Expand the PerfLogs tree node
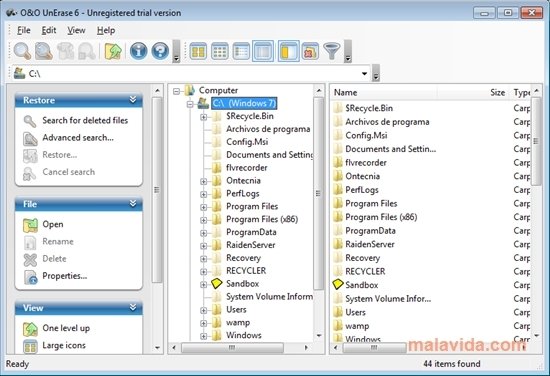This screenshot has height=376, width=550. tap(203, 194)
